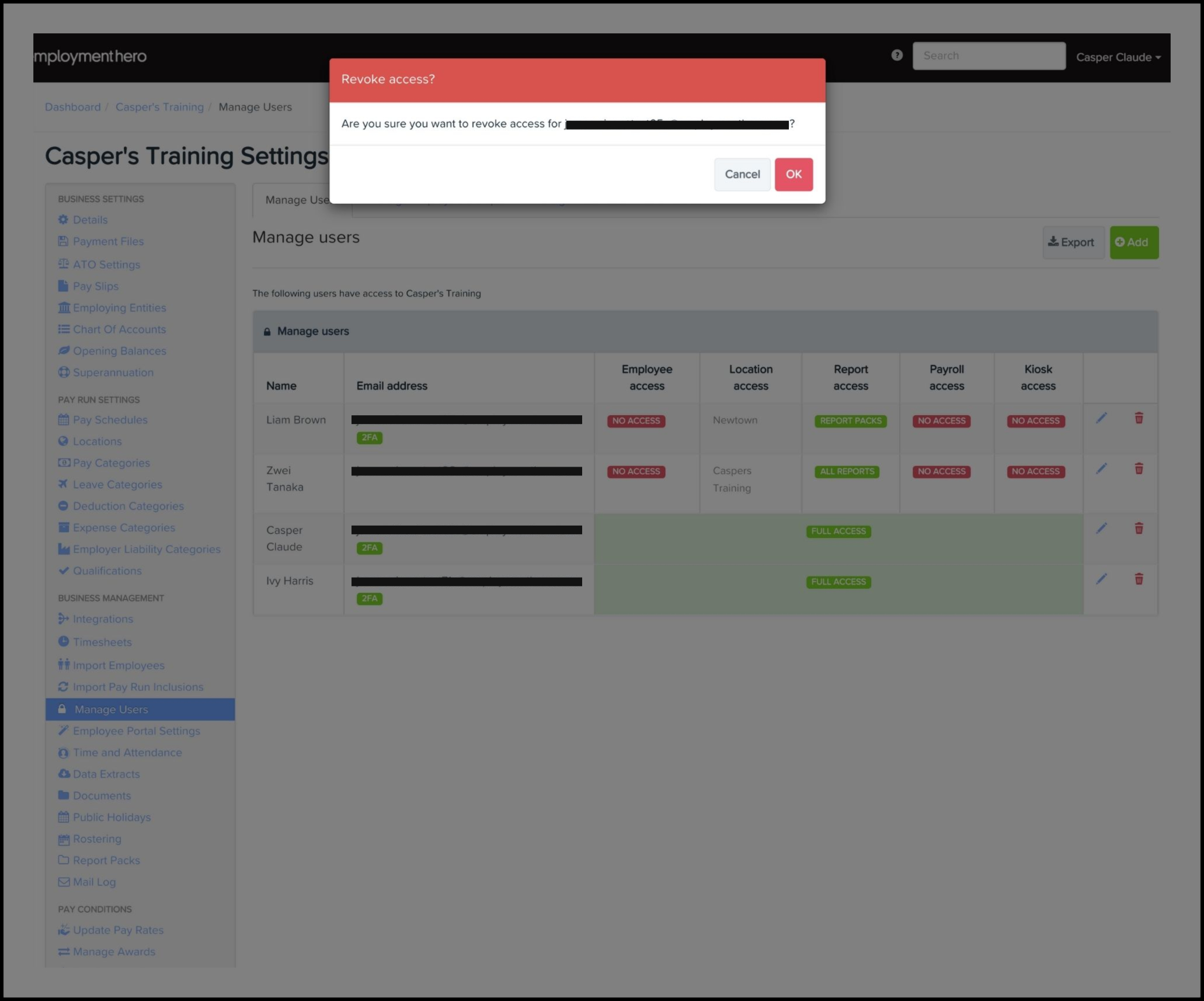The width and height of the screenshot is (1204, 1001).
Task: Click the green Add button
Action: tap(1133, 242)
